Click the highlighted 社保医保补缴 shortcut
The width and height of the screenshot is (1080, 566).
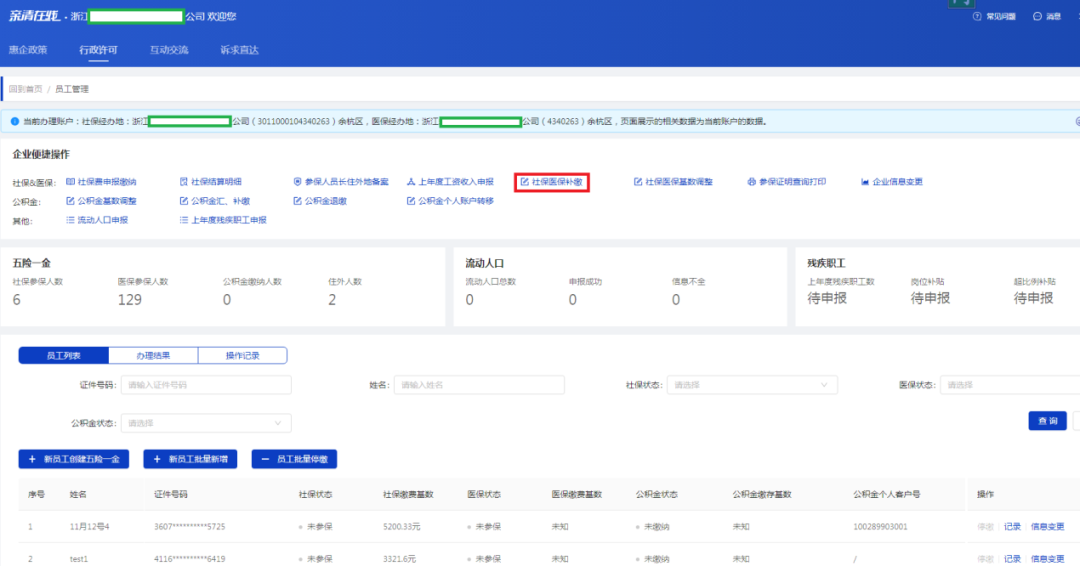[552, 182]
